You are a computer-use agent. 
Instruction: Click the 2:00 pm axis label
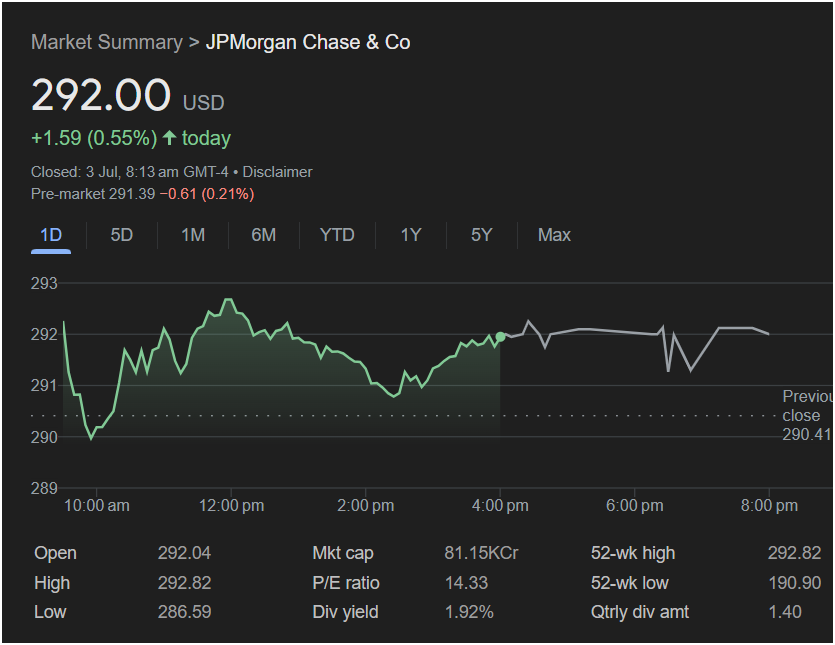point(366,505)
